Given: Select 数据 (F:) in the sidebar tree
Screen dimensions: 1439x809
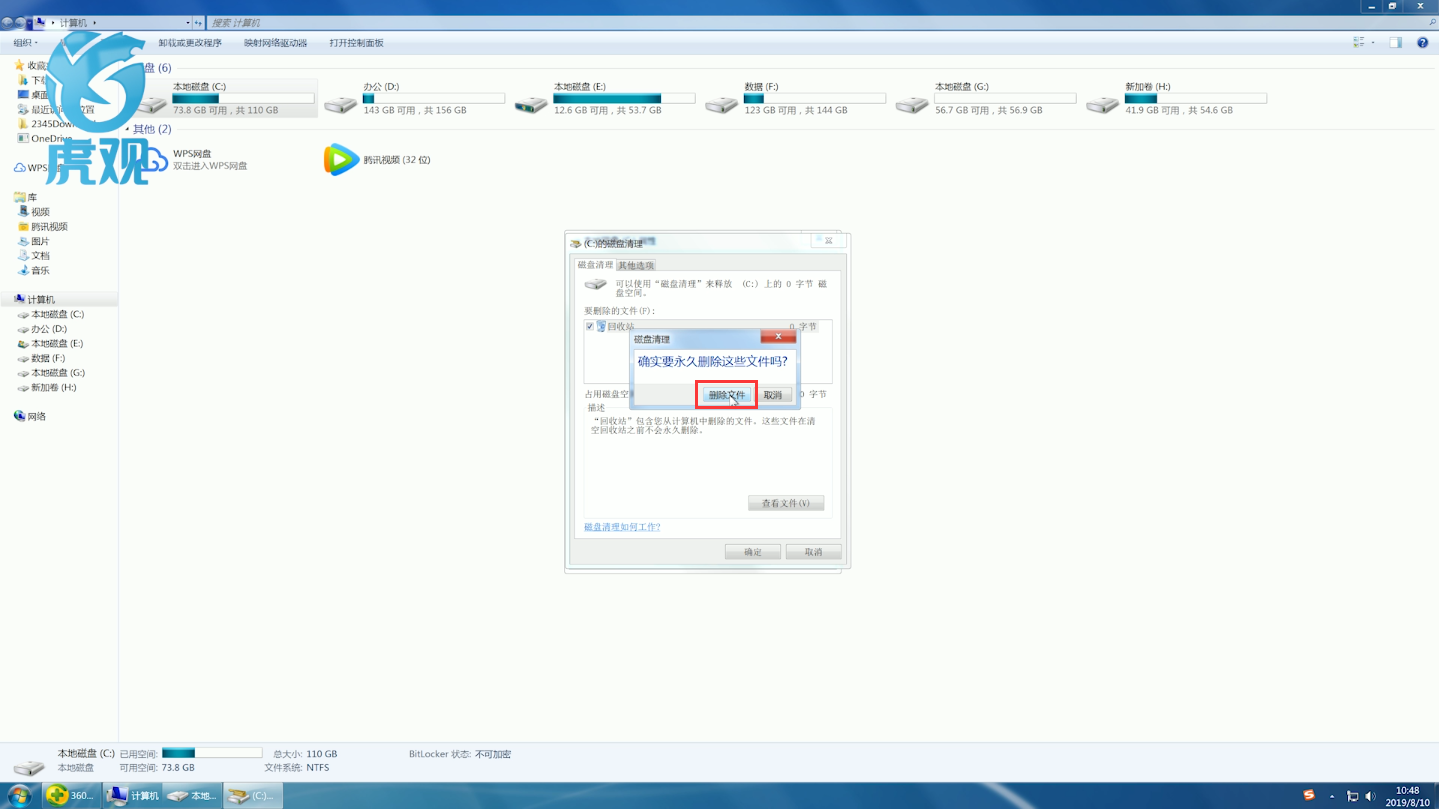Looking at the screenshot, I should pos(42,358).
